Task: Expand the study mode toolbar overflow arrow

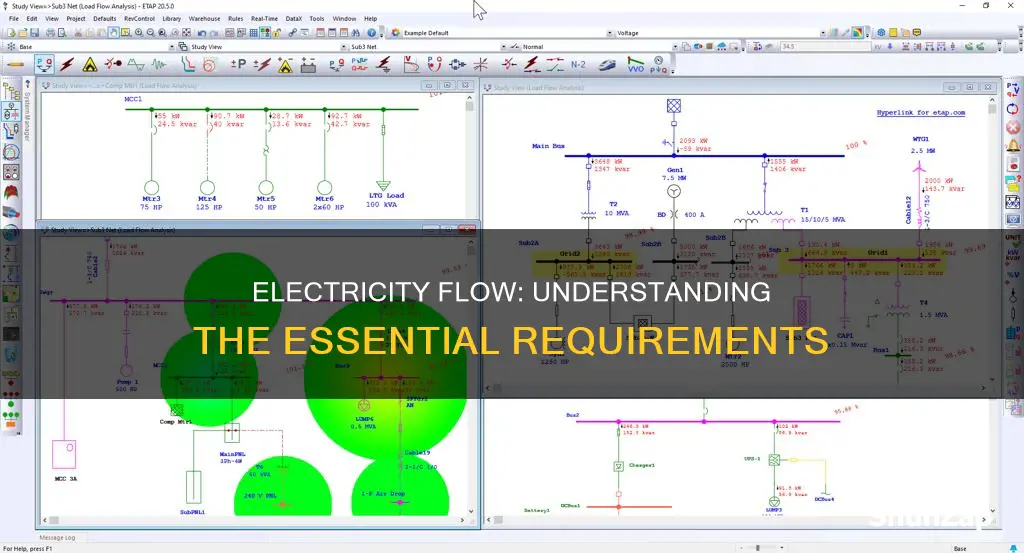Action: [x=672, y=71]
